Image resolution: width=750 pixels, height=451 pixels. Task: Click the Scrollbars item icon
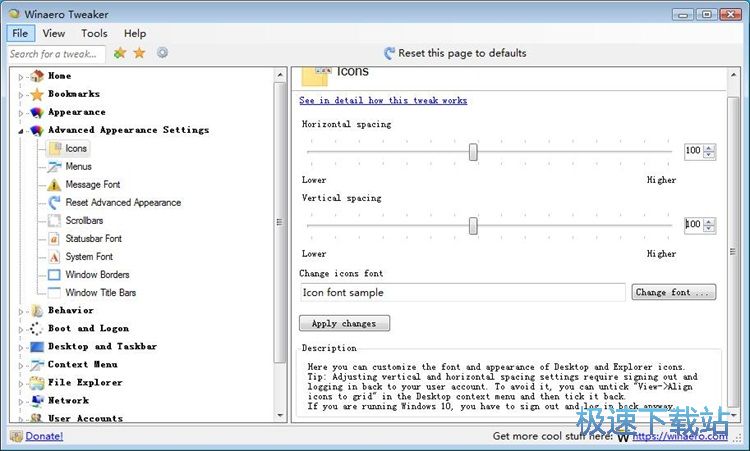(x=54, y=220)
